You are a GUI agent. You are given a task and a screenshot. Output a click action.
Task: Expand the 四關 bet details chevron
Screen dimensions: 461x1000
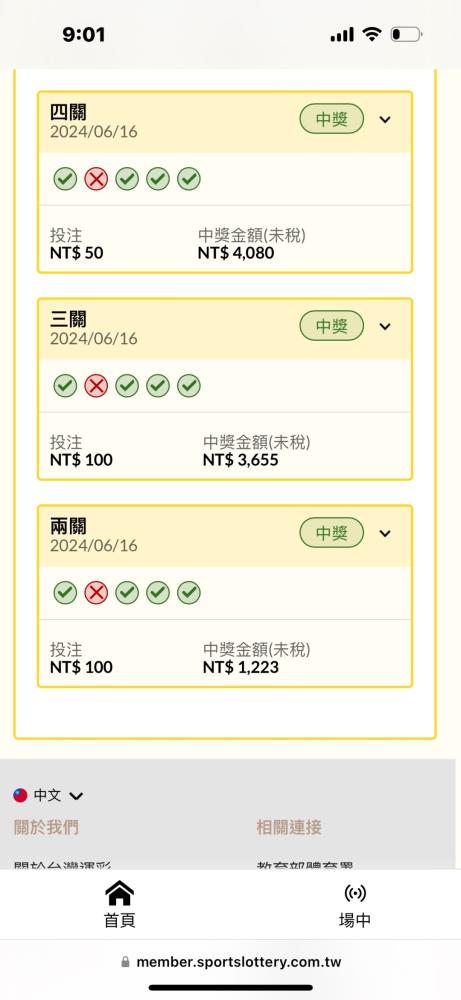[384, 119]
